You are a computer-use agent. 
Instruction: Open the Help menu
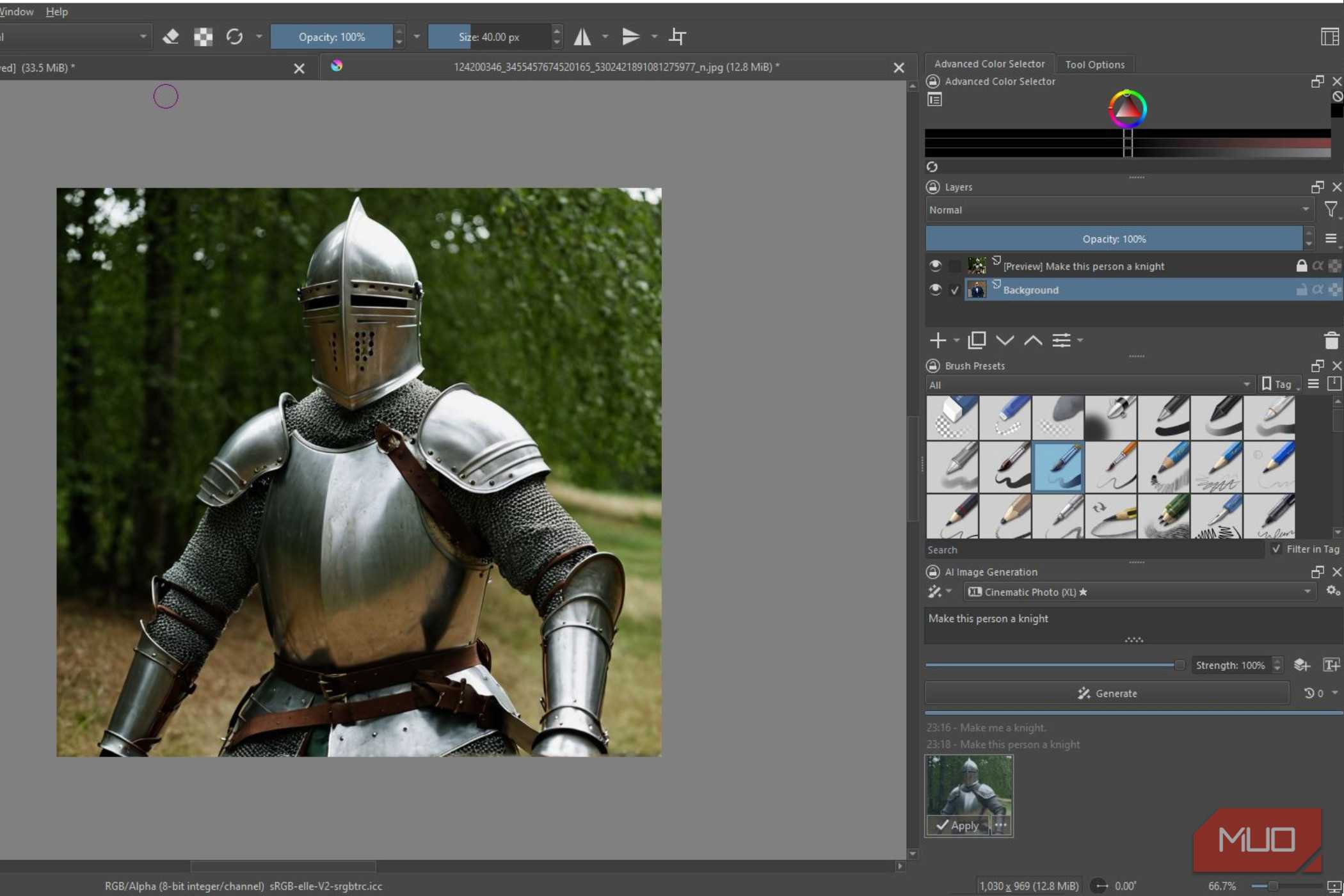coord(57,12)
